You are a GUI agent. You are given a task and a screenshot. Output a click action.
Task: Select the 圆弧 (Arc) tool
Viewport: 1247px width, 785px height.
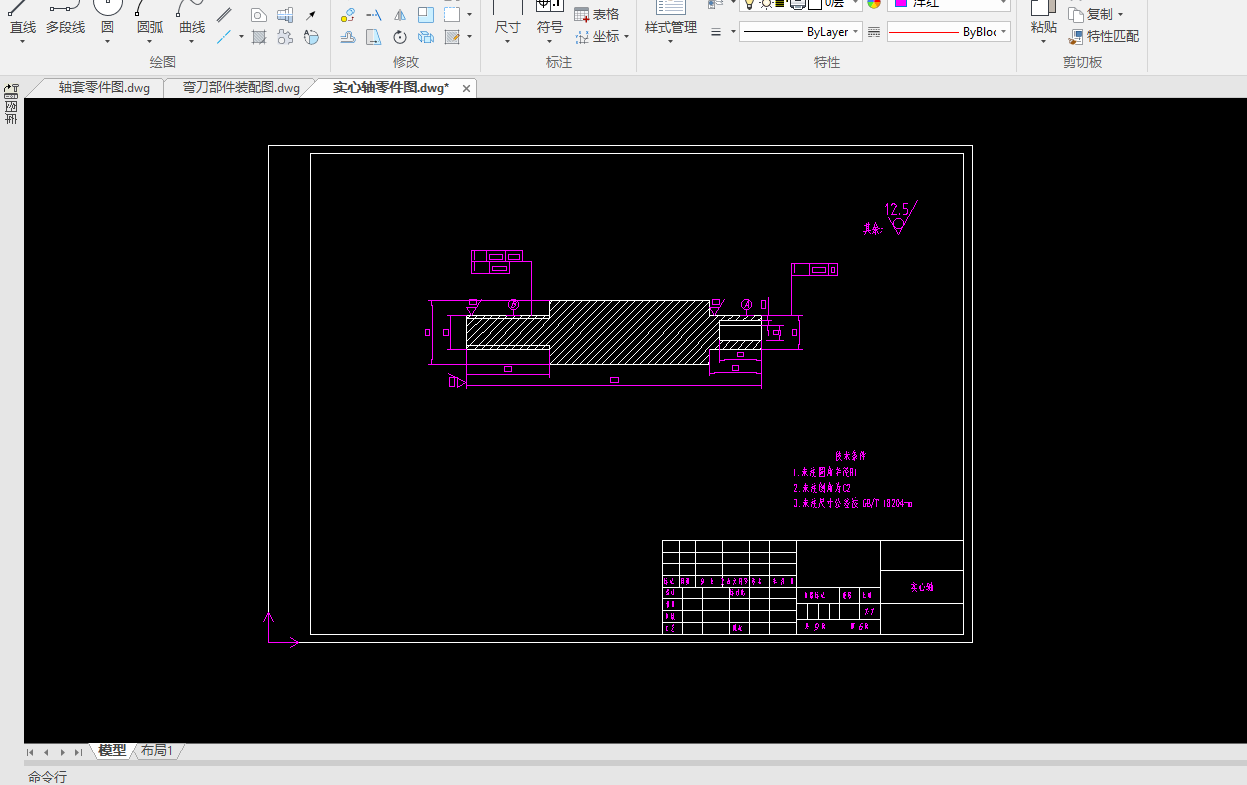[x=149, y=18]
